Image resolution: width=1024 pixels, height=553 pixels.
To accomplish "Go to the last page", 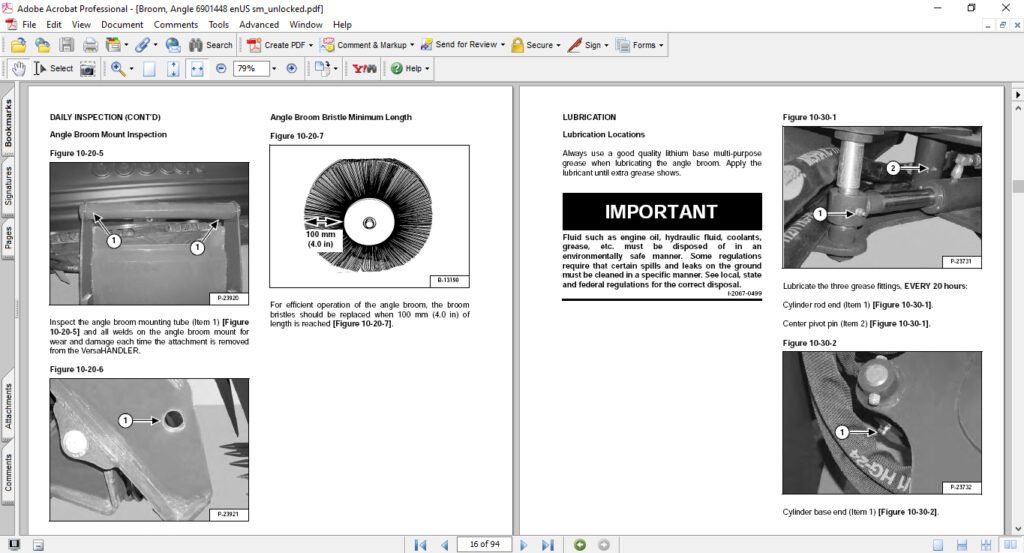I will pos(547,544).
